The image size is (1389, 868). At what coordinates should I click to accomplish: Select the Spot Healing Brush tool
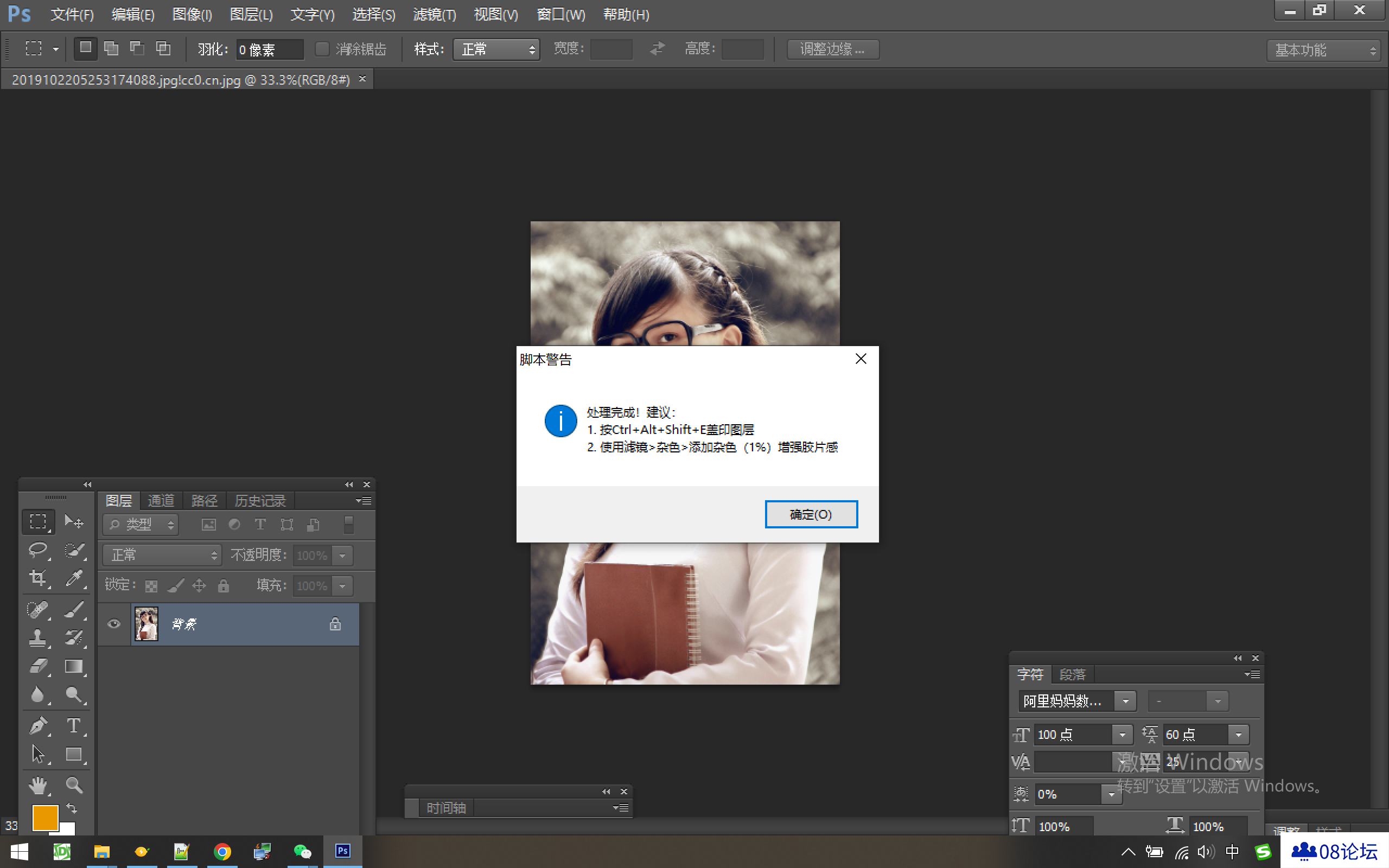coord(38,609)
